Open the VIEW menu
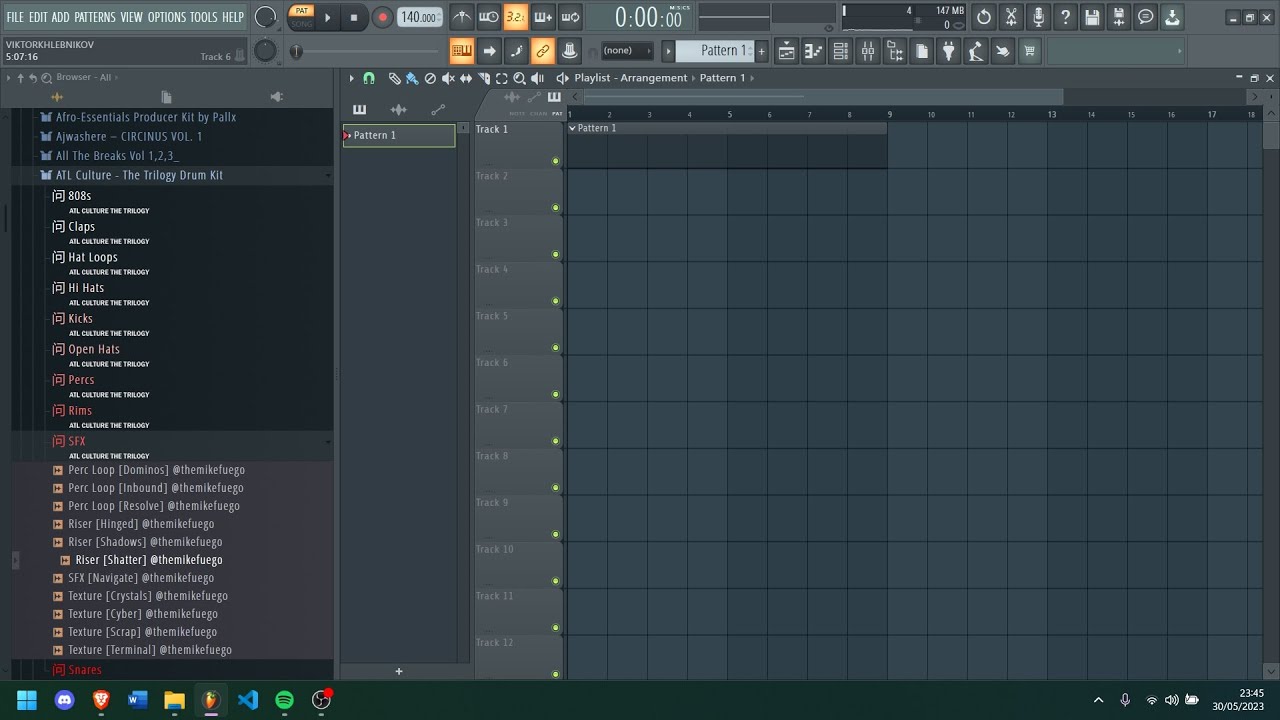Viewport: 1280px width, 720px height. point(132,17)
